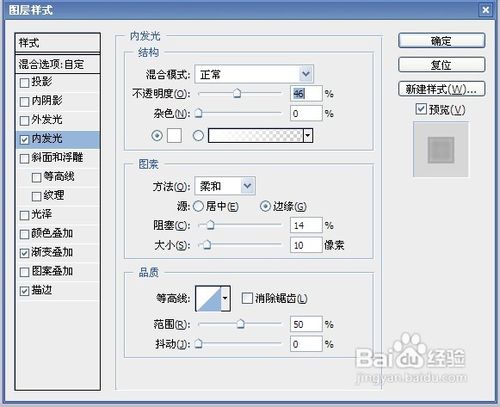Screen dimensions: 500x407
Task: Enable the 颜色叠加 checkbox
Action: coord(24,234)
